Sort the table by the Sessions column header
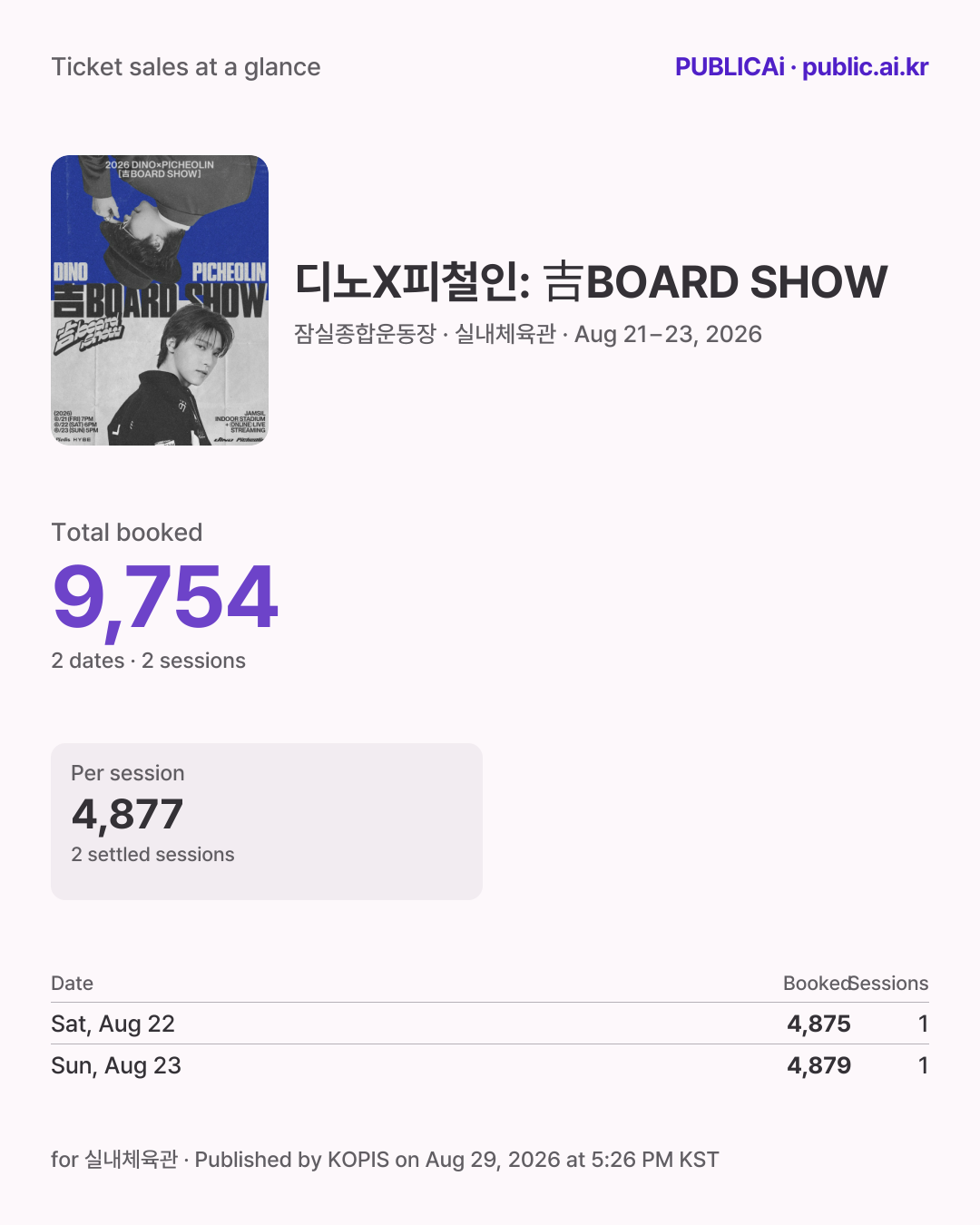The height and width of the screenshot is (1225, 980). [889, 984]
